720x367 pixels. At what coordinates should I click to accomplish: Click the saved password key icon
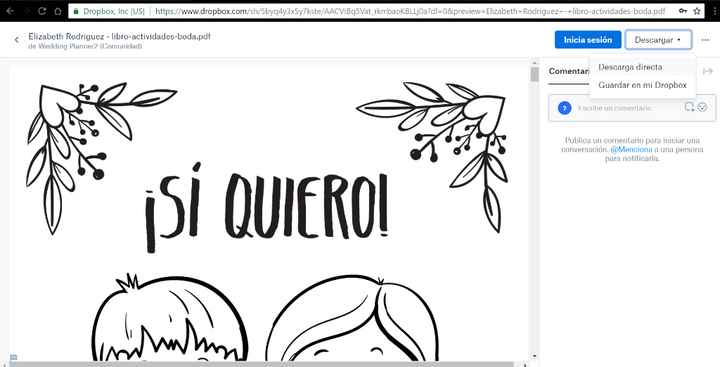click(x=683, y=11)
